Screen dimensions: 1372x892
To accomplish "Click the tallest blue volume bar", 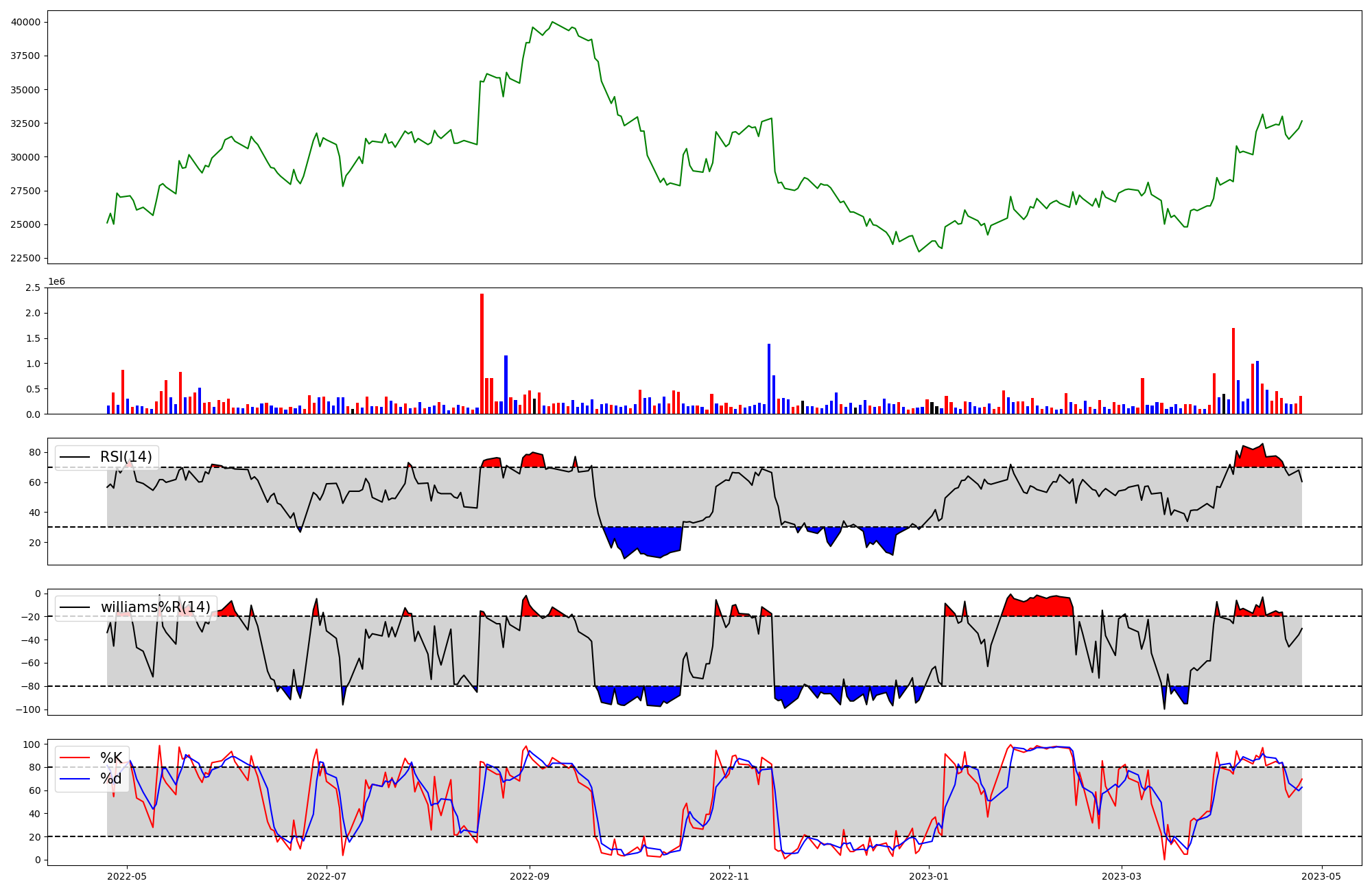I will (769, 379).
